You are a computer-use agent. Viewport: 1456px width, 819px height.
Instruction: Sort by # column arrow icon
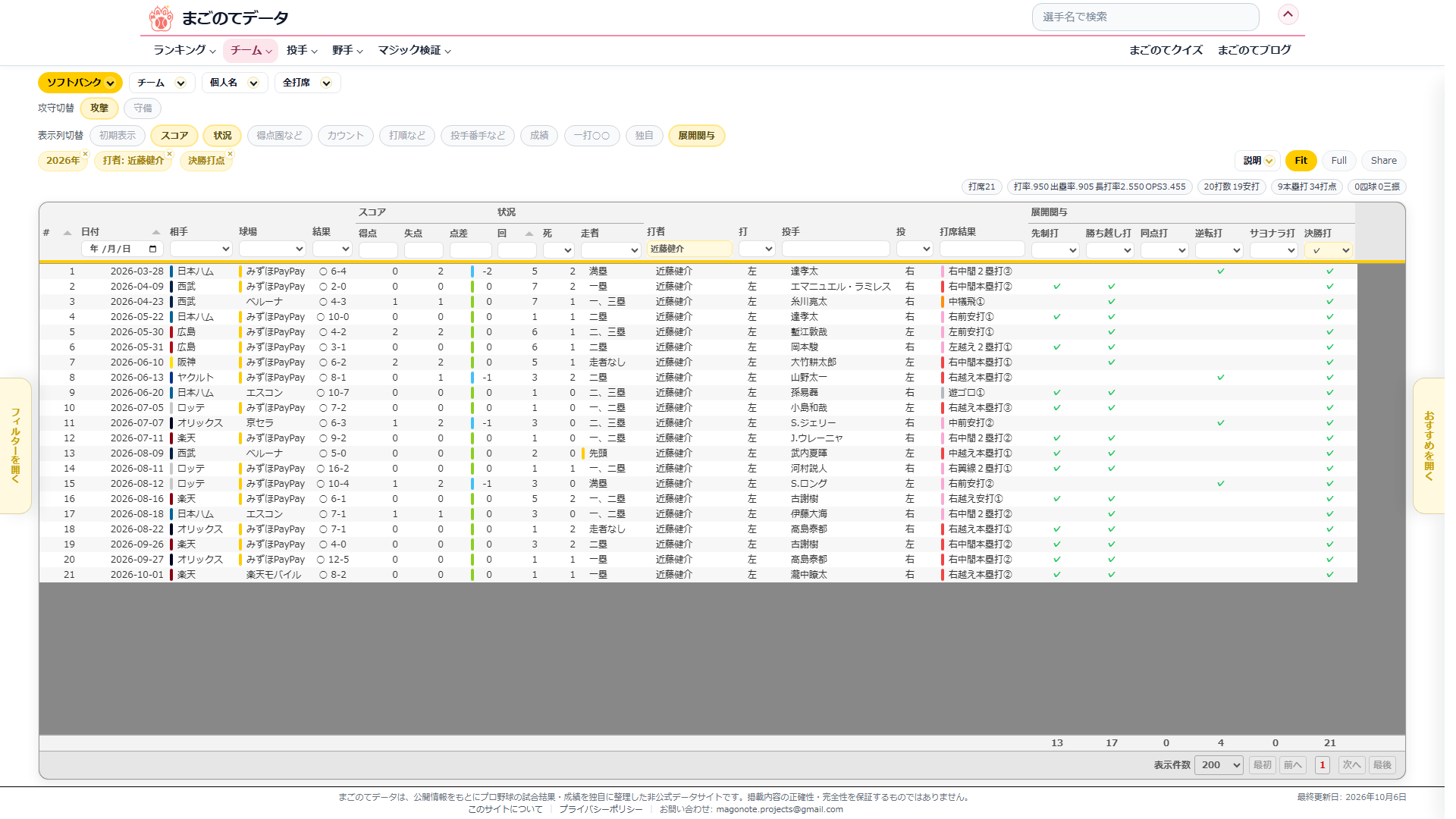67,233
